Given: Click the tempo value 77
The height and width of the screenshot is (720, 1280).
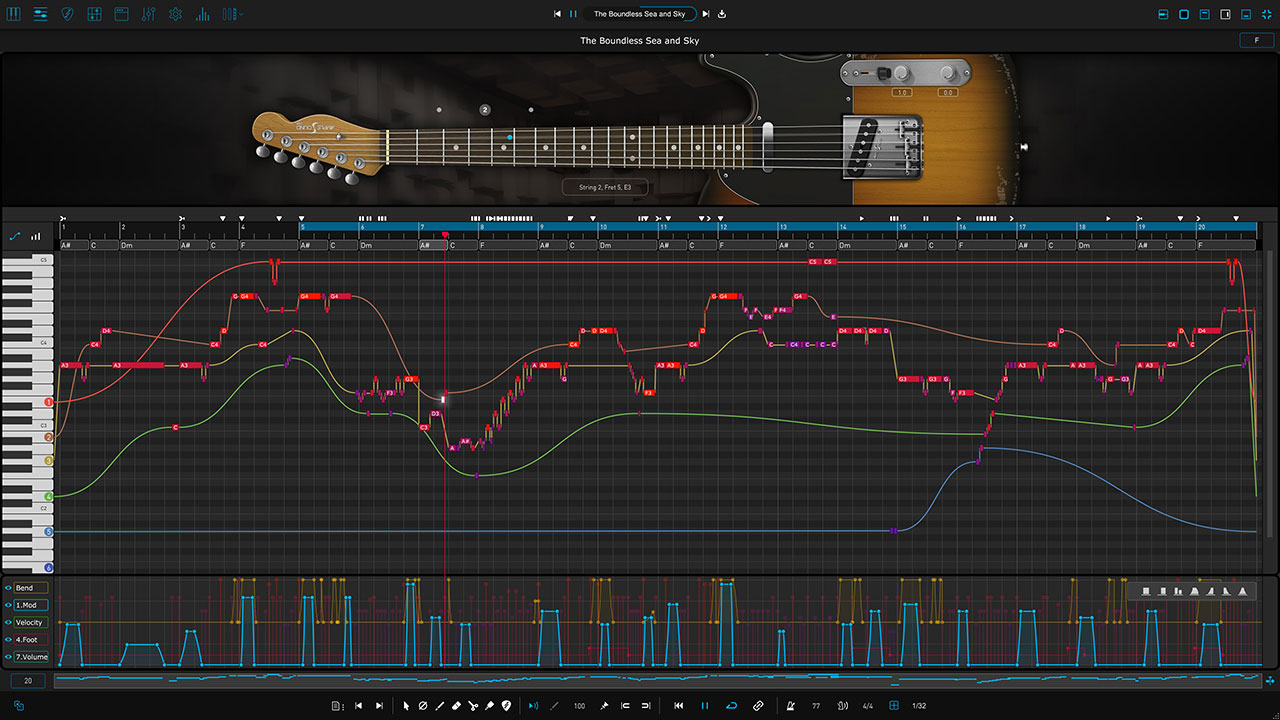Looking at the screenshot, I should (816, 706).
